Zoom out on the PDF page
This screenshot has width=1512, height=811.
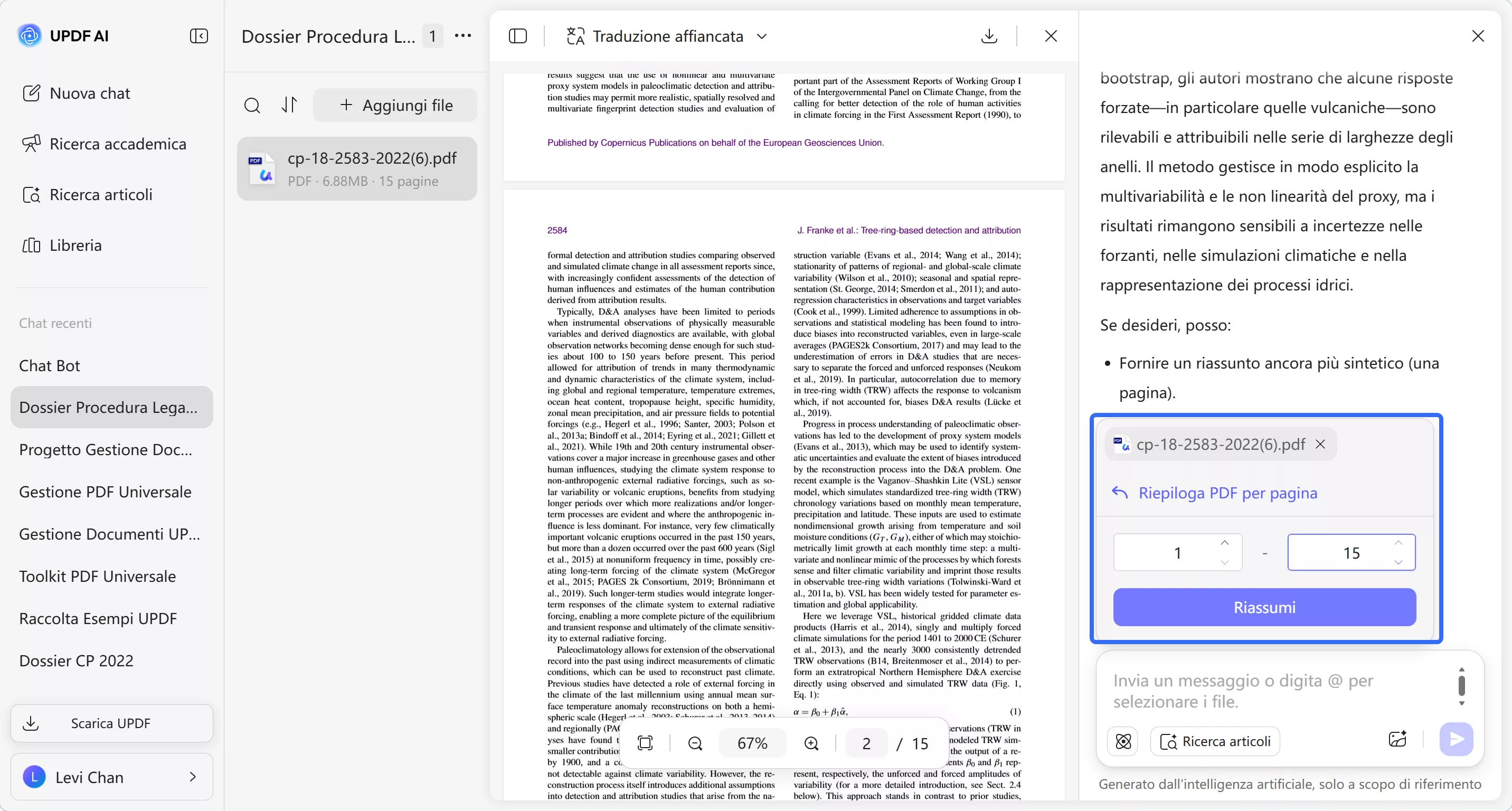[x=695, y=743]
